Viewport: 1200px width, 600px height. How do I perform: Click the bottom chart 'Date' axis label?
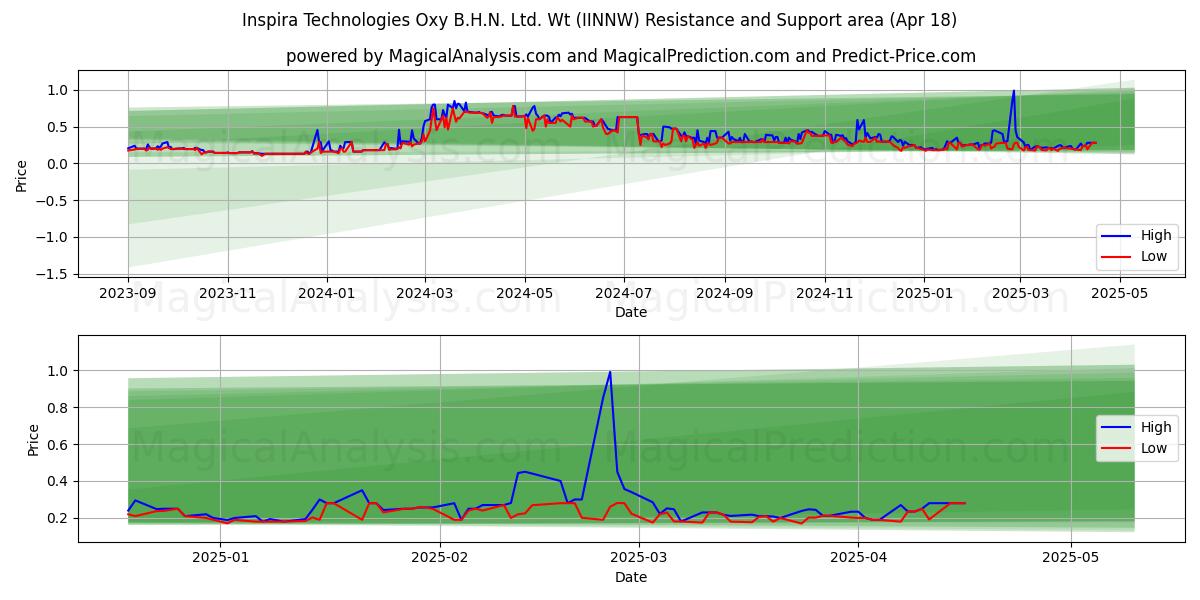tap(631, 577)
